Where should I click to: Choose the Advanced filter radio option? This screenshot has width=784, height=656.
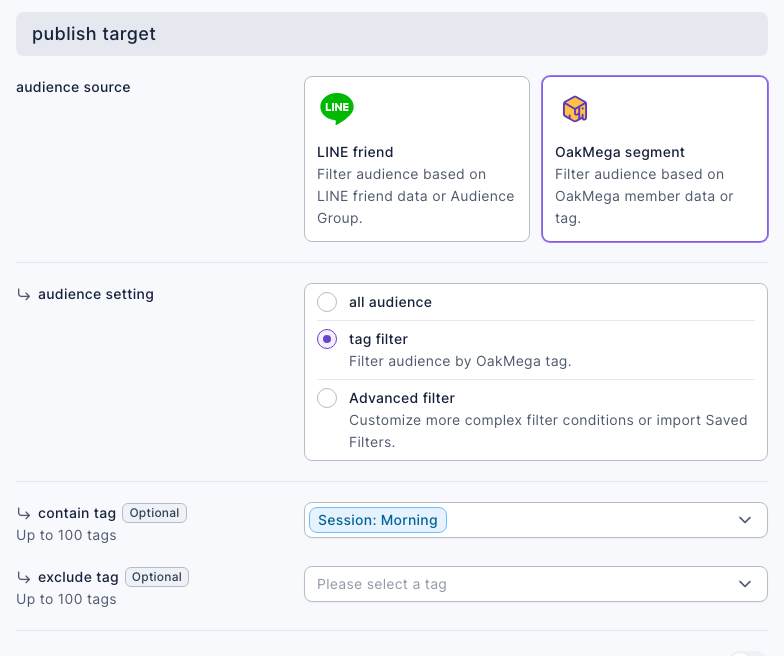[327, 398]
